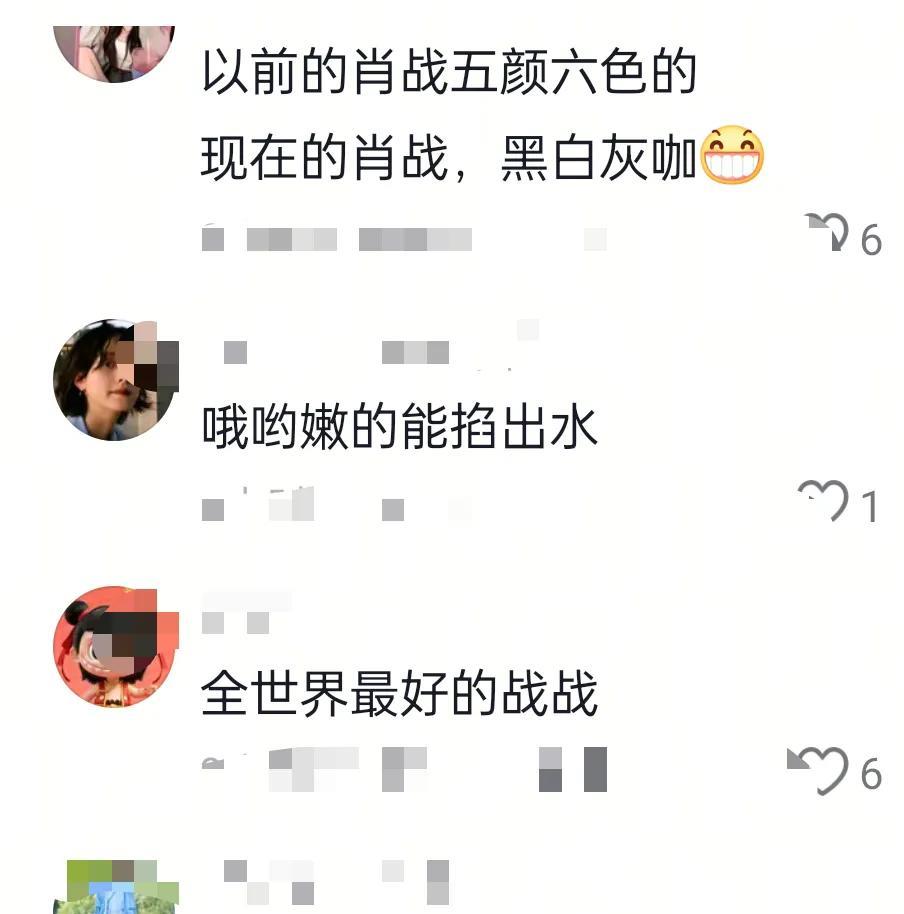The image size is (904, 914).
Task: Tap the like count 6 on the first comment
Action: click(x=871, y=240)
